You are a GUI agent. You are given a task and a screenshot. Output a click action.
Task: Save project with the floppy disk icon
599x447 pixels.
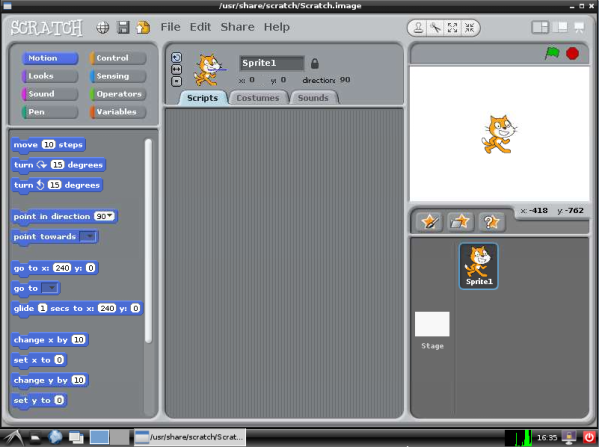click(123, 28)
